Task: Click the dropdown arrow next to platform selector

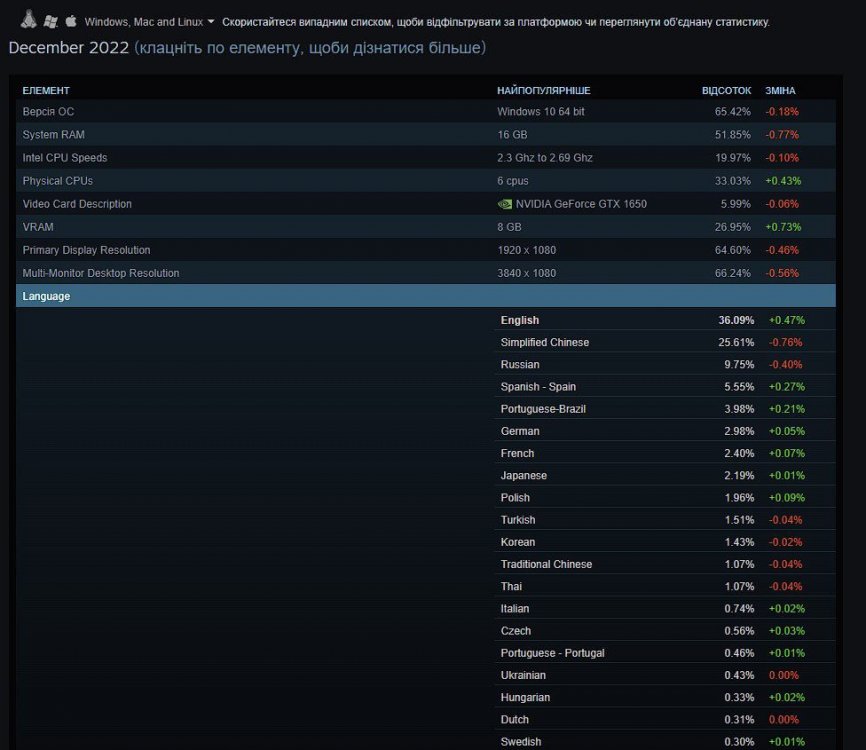Action: [210, 22]
